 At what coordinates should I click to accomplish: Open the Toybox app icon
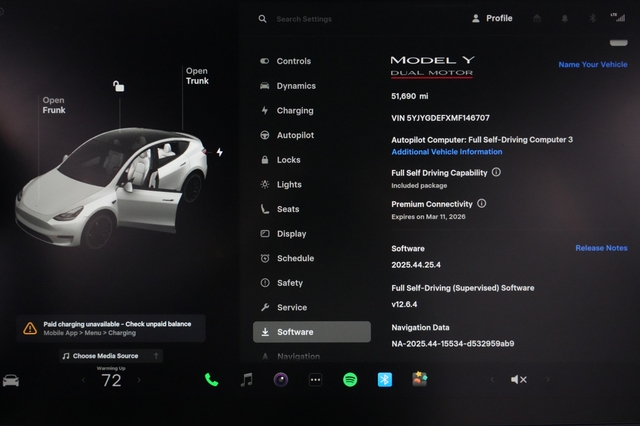pyautogui.click(x=420, y=379)
